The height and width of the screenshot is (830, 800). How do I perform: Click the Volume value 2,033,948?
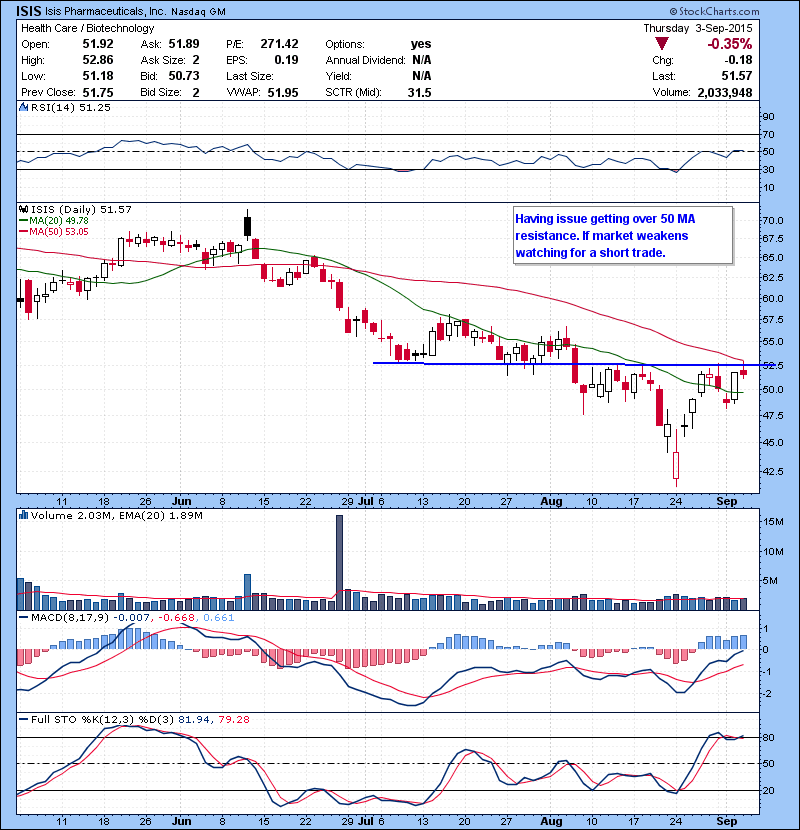[x=725, y=92]
